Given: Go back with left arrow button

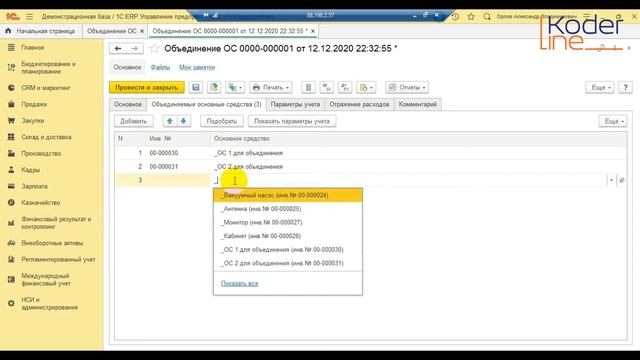Looking at the screenshot, I should [x=118, y=49].
